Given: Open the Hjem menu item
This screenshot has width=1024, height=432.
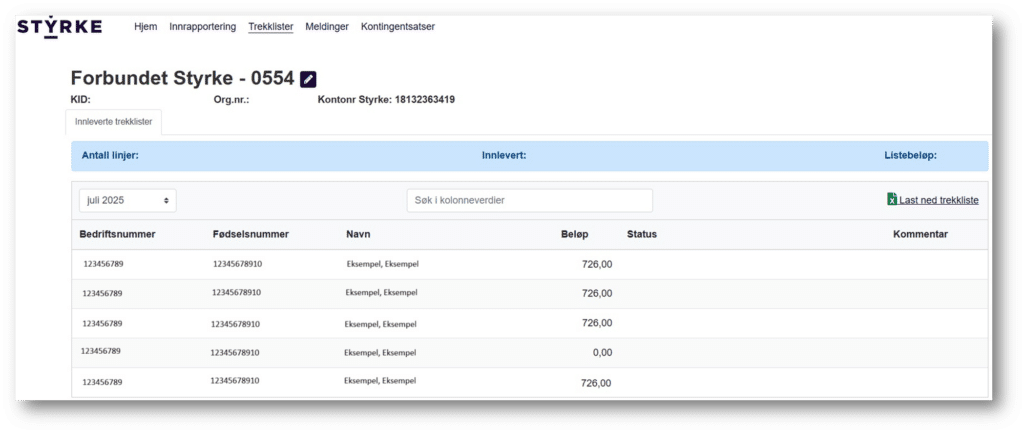Looking at the screenshot, I should (x=146, y=27).
